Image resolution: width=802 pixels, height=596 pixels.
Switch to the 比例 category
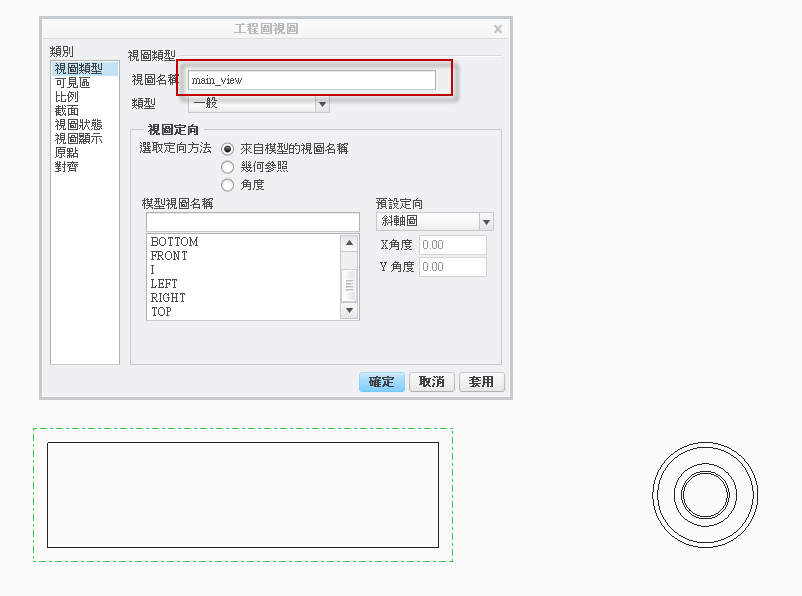(x=66, y=97)
